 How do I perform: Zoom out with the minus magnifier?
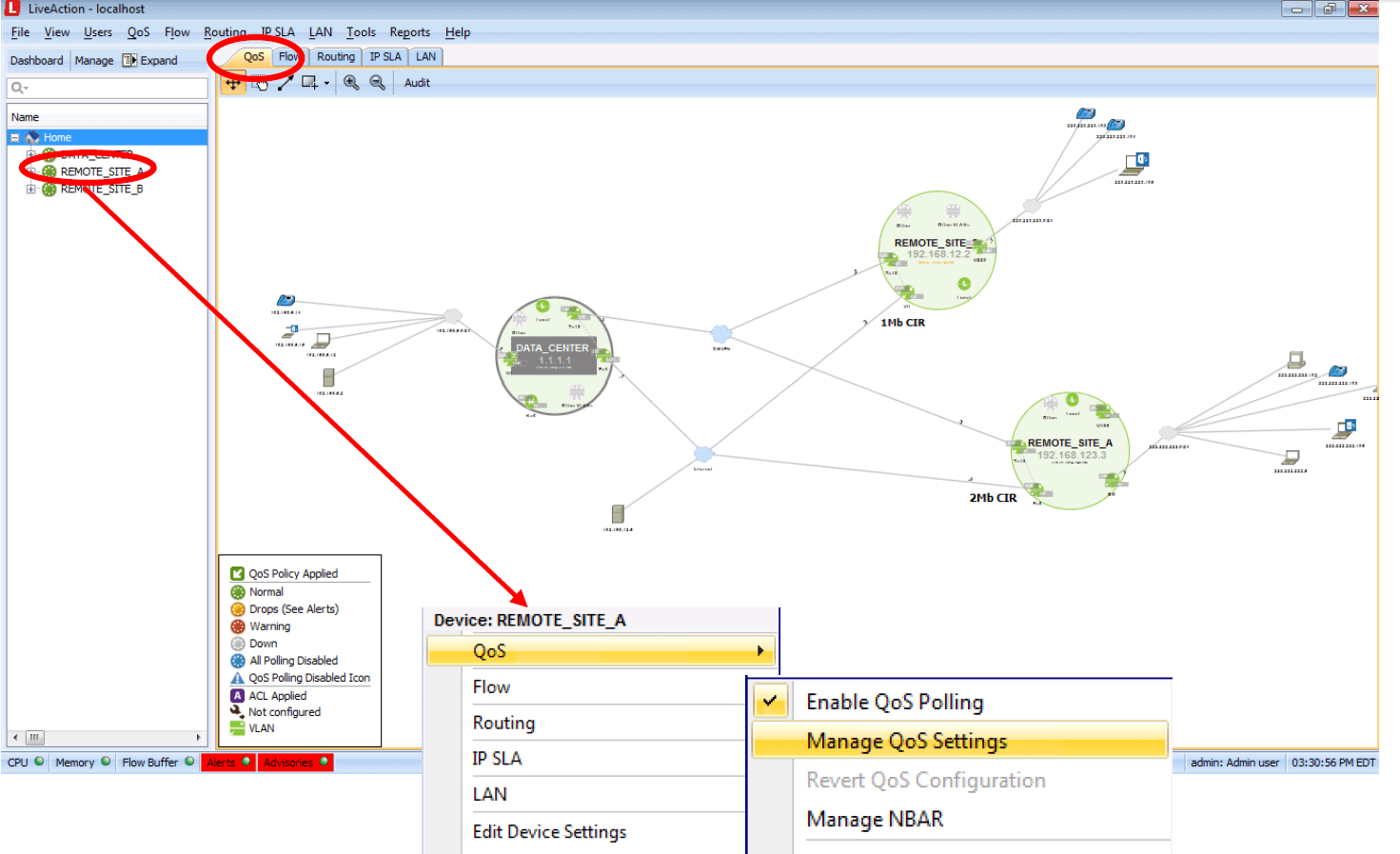(377, 83)
